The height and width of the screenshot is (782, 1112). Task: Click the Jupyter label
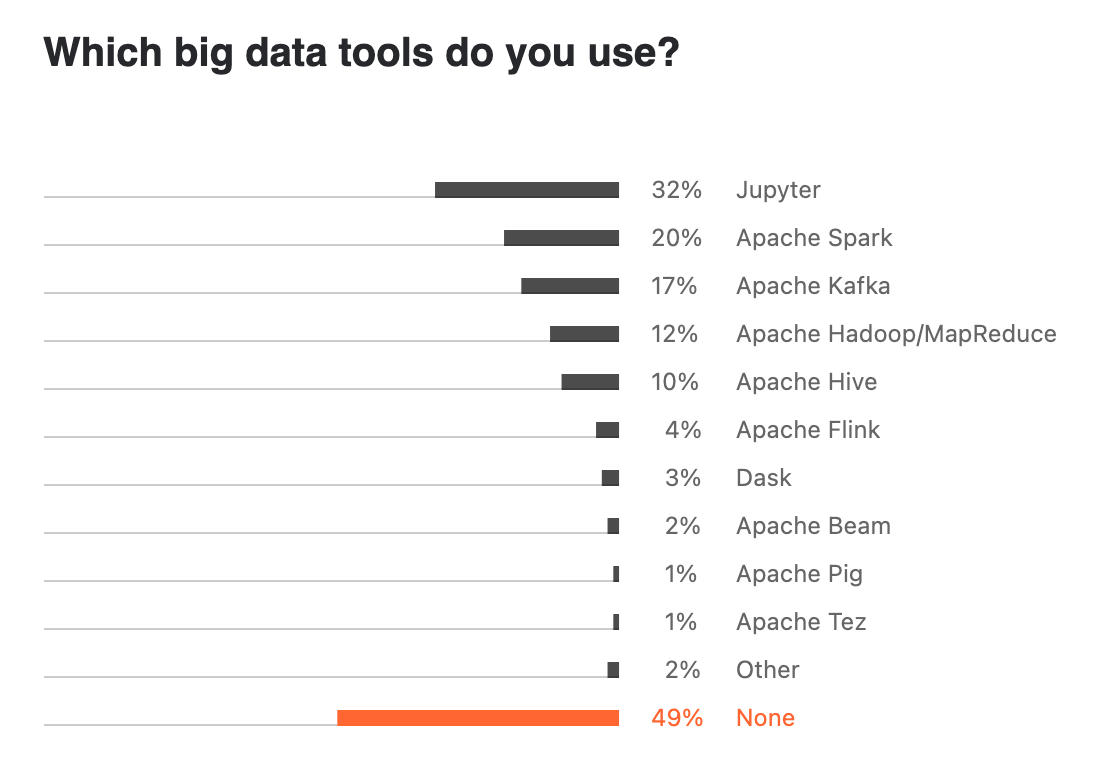click(778, 190)
